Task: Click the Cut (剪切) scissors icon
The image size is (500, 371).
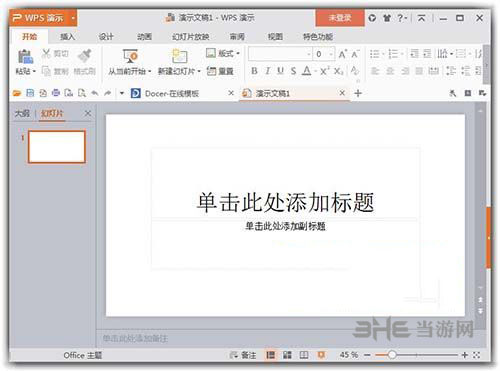Action: pos(46,53)
